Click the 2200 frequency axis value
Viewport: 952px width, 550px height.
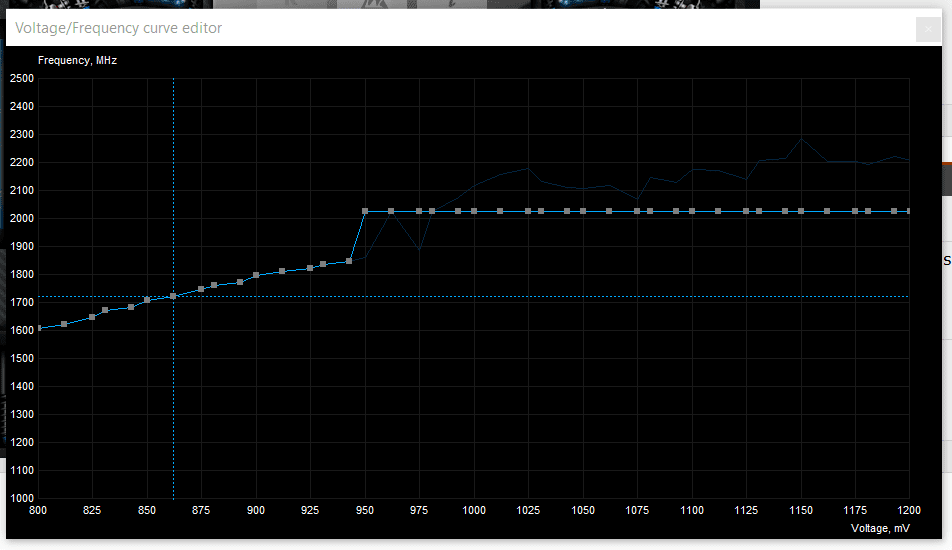point(22,162)
